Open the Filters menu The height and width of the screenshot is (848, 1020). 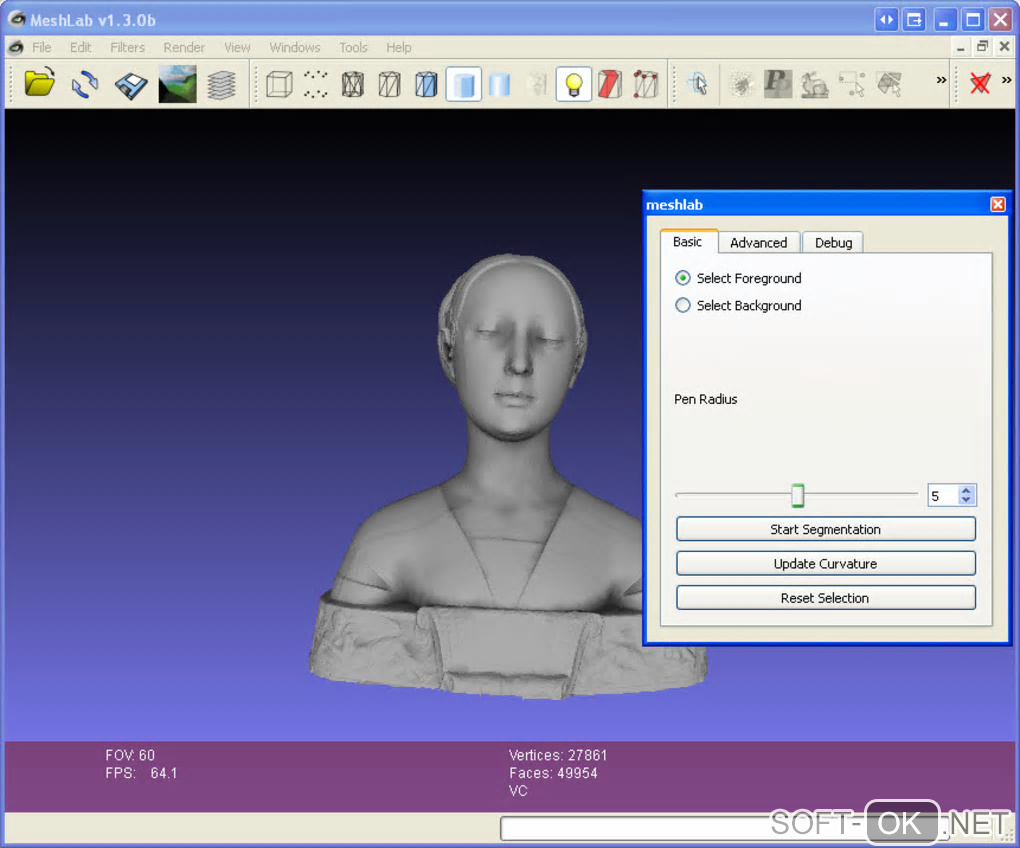pyautogui.click(x=127, y=47)
